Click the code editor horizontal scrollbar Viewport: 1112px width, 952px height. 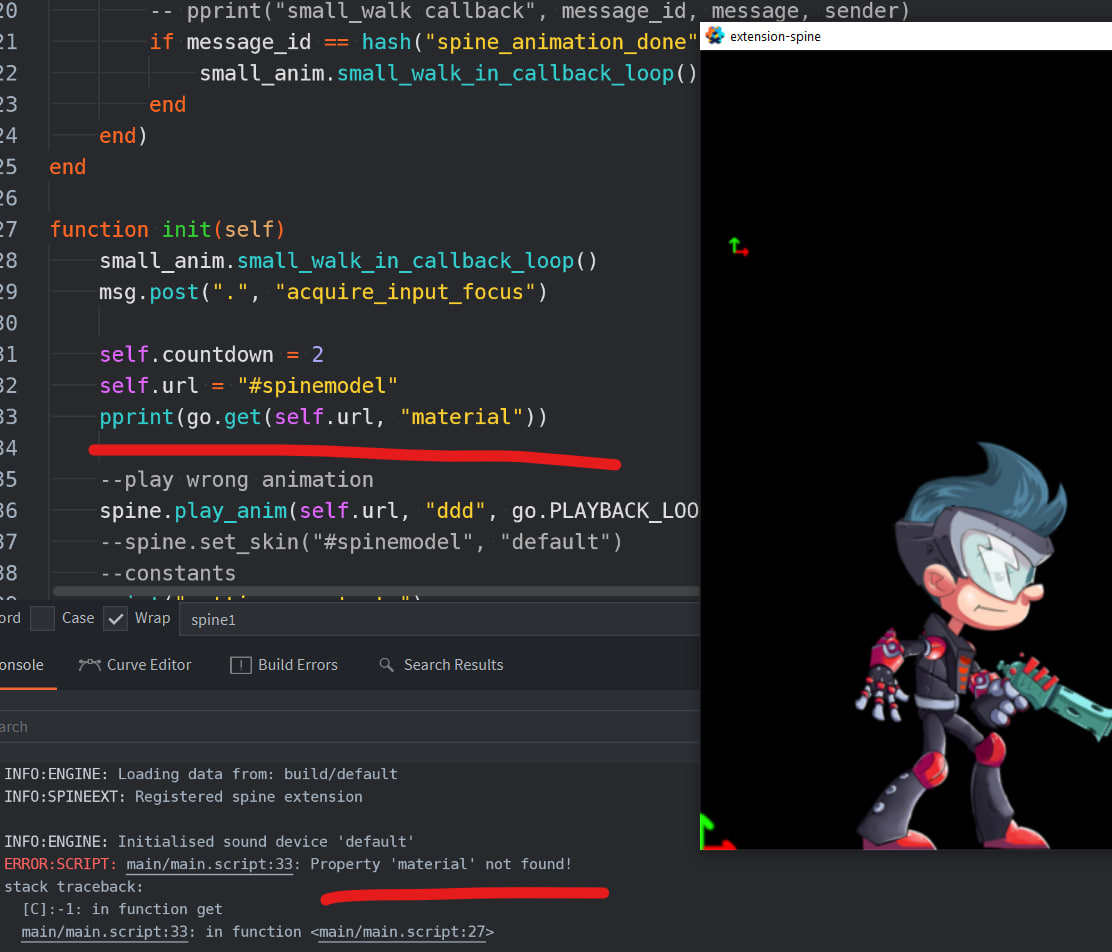click(x=376, y=591)
